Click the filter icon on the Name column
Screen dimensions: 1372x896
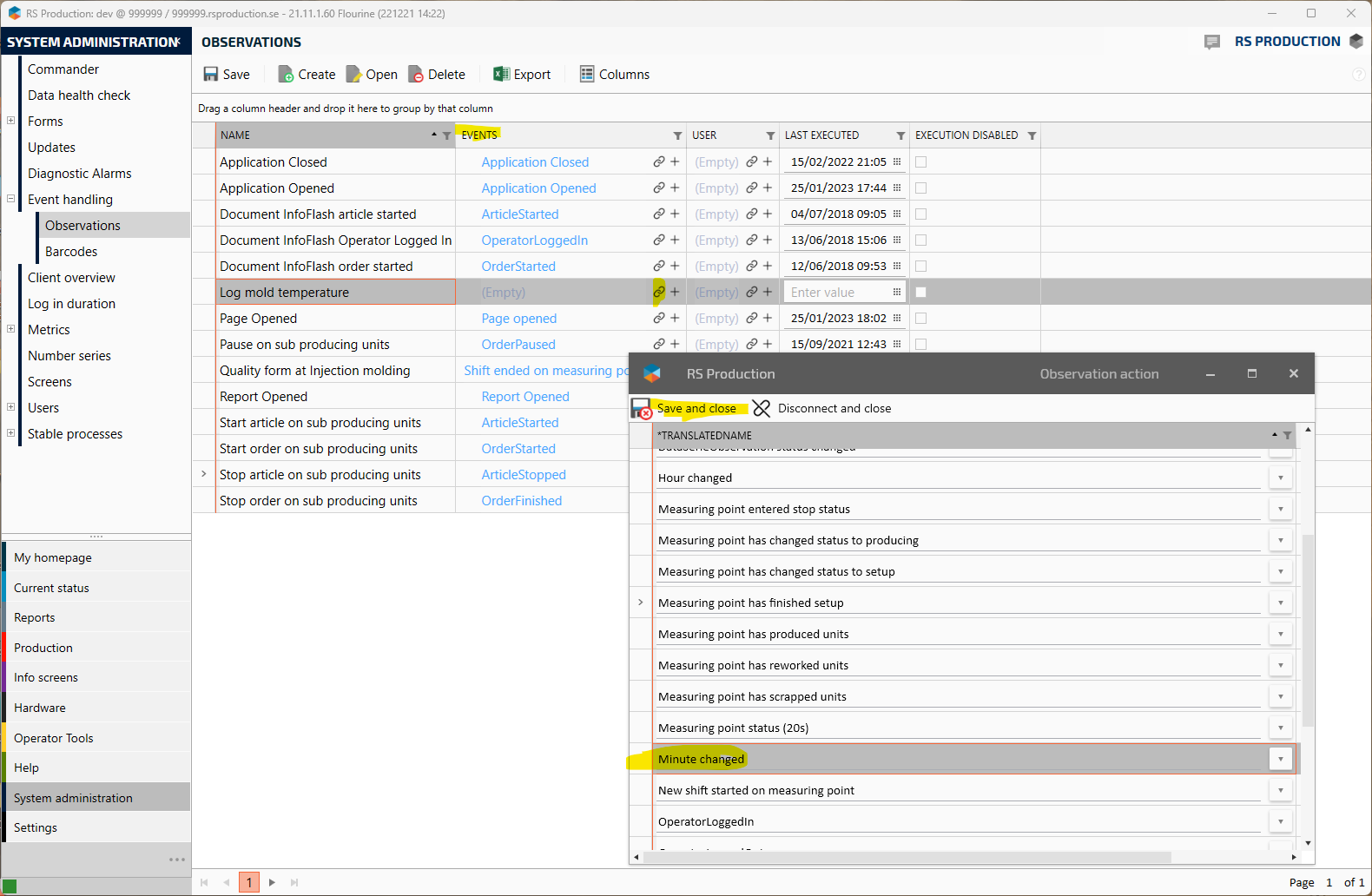[x=447, y=135]
